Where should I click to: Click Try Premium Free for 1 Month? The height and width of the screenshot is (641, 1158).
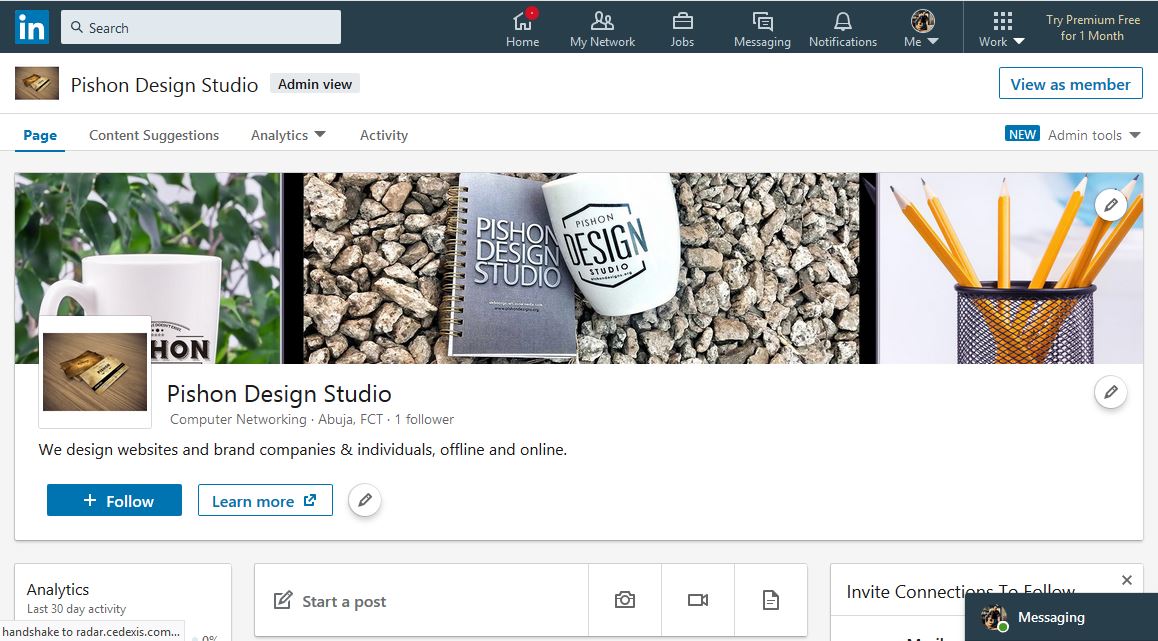1093,28
